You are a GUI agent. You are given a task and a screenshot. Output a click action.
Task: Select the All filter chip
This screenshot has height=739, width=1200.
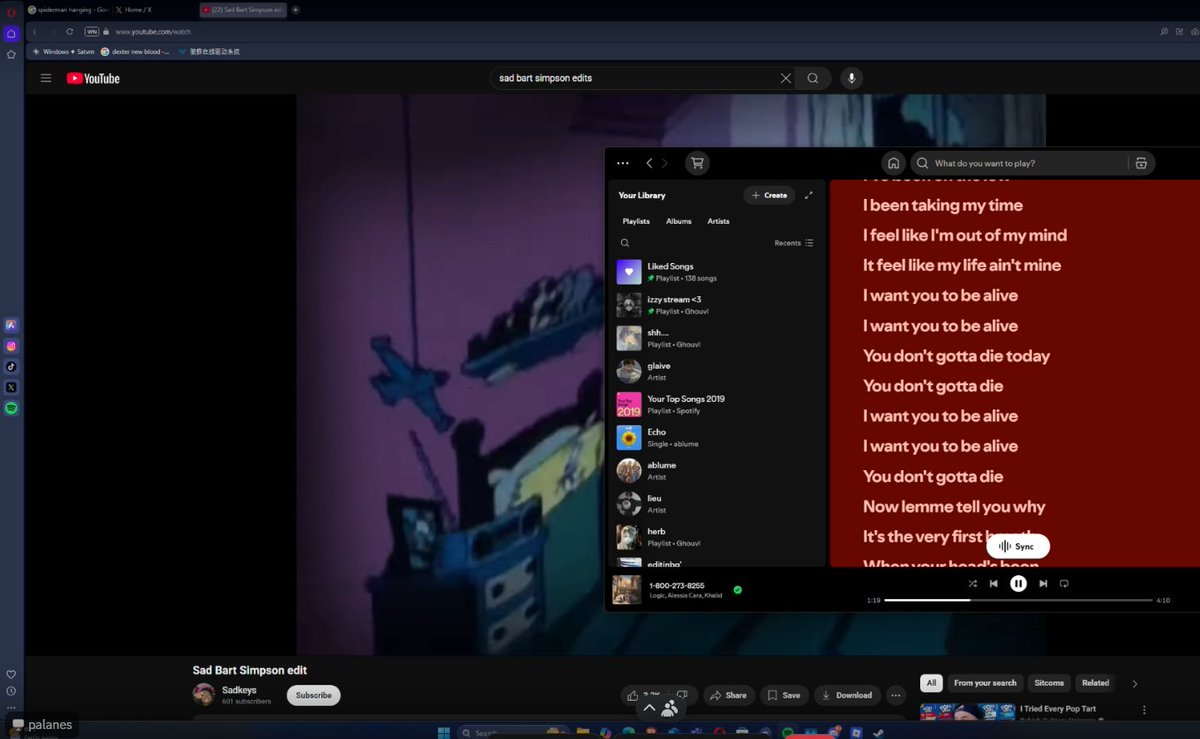click(x=931, y=683)
